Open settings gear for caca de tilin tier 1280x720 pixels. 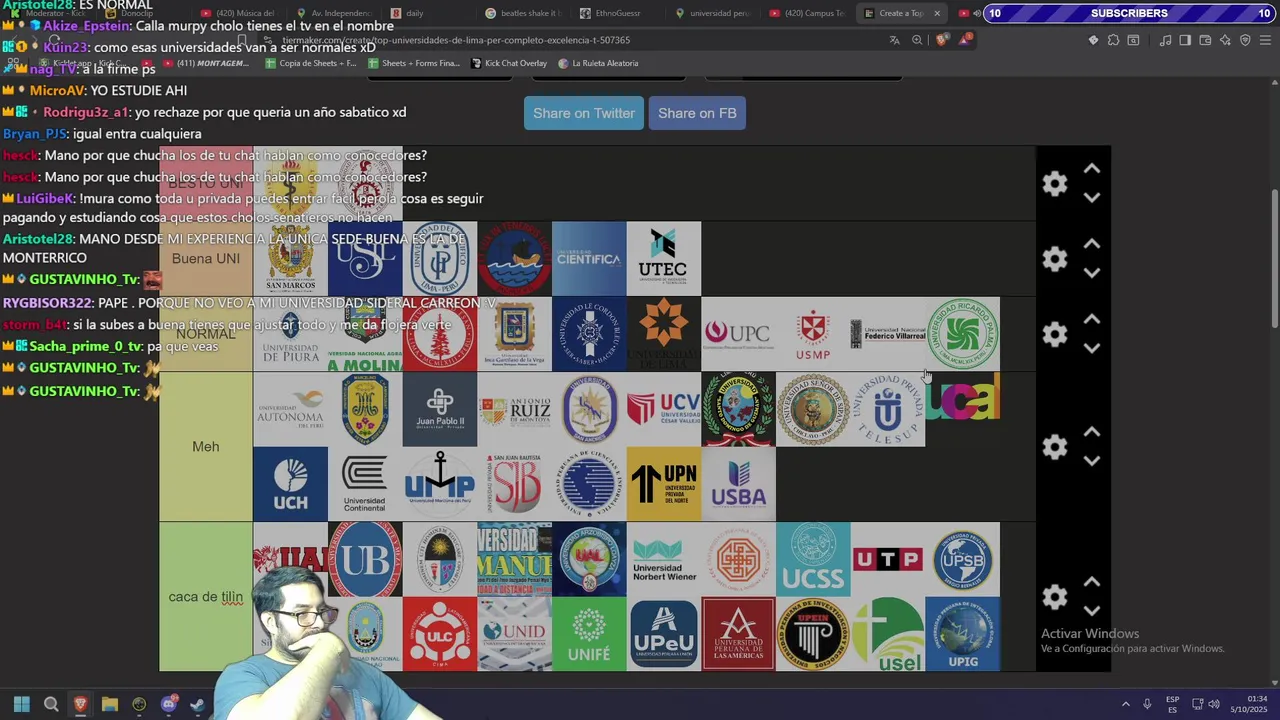(1055, 597)
